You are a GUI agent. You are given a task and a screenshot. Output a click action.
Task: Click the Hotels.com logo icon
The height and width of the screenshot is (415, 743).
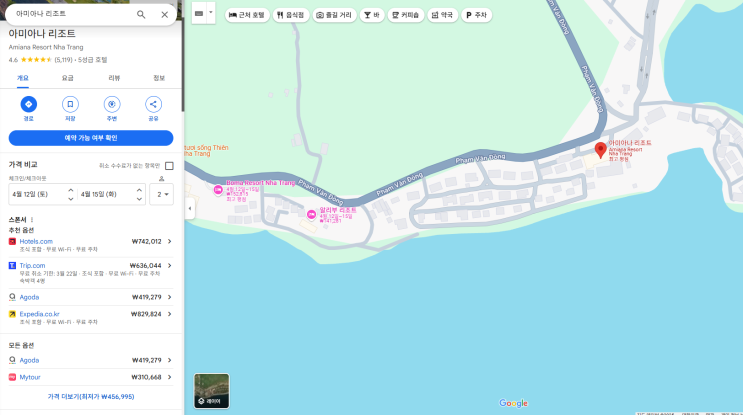point(12,242)
